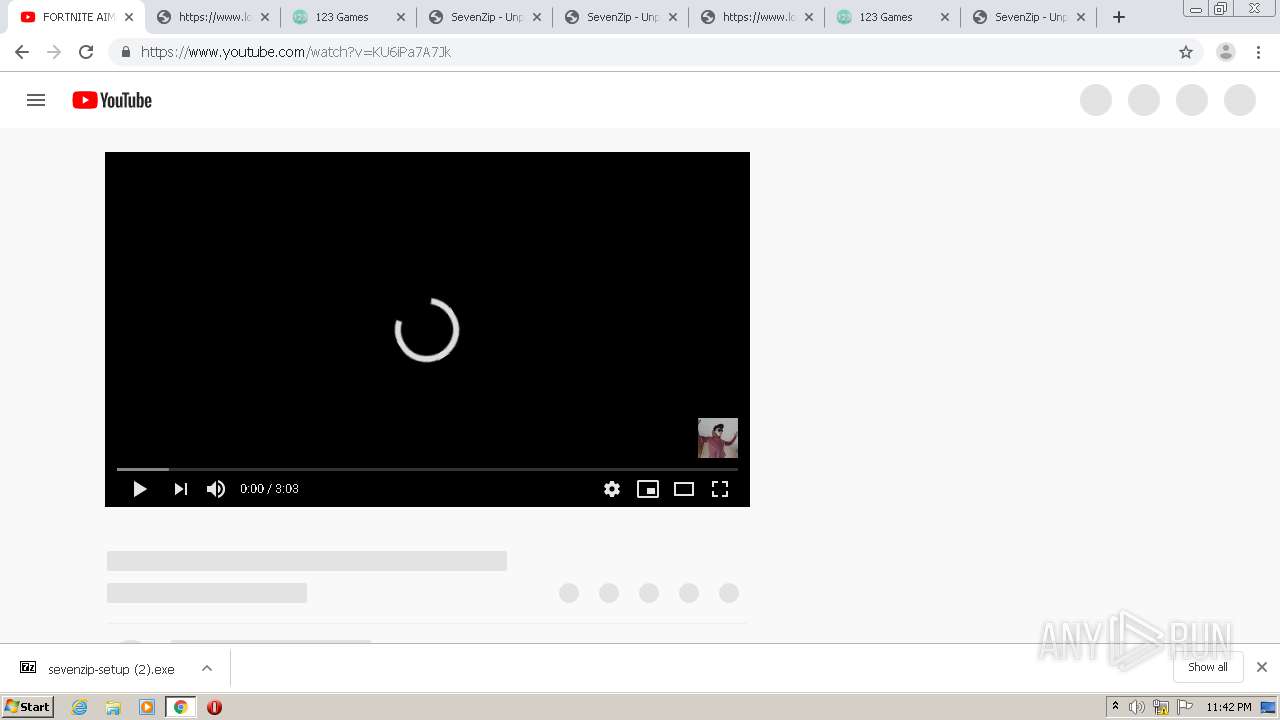Viewport: 1280px width, 720px height.
Task: Click the 11:42 PM taskbar clock
Action: pos(1229,707)
